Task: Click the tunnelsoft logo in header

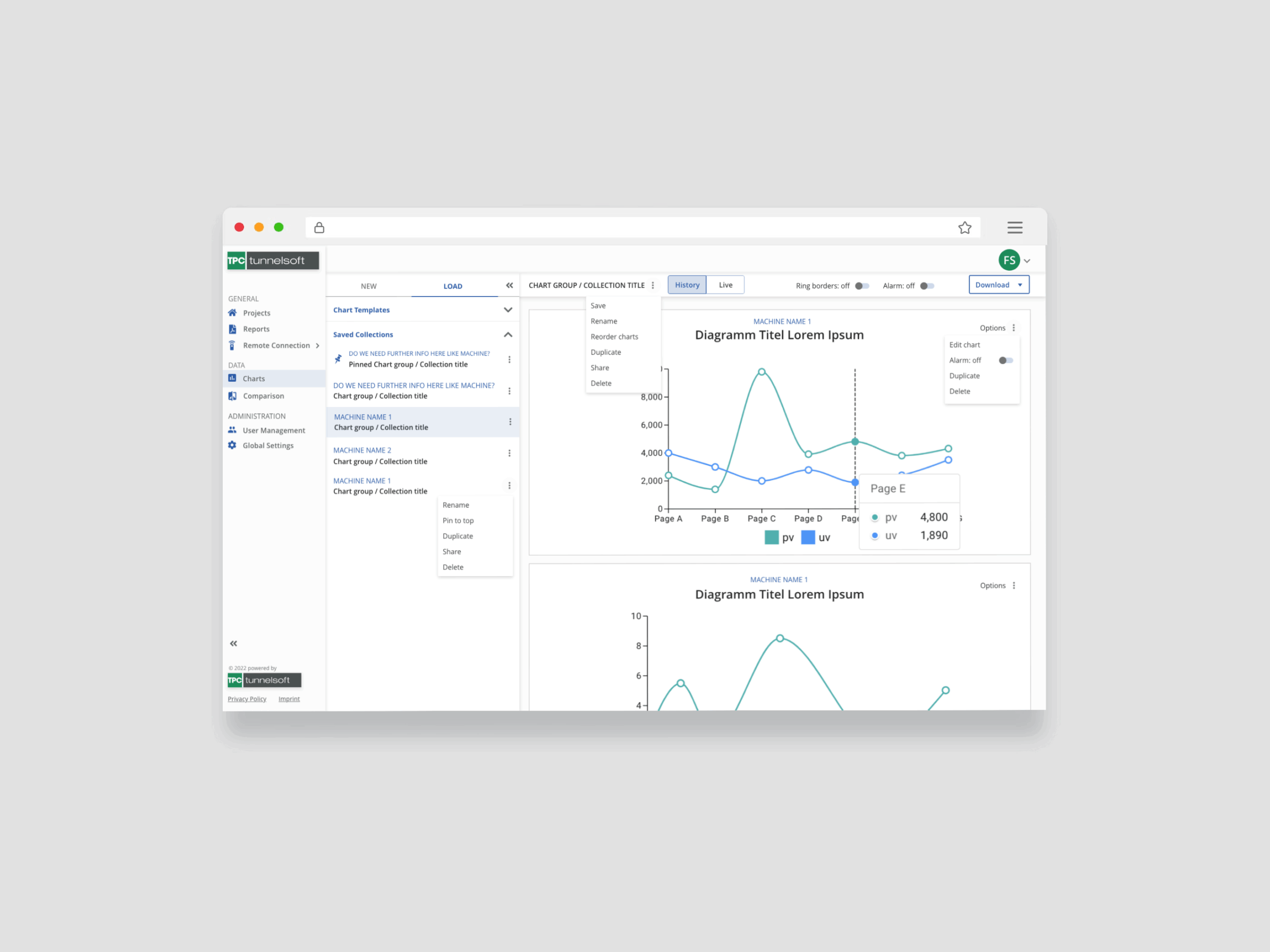Action: point(273,260)
